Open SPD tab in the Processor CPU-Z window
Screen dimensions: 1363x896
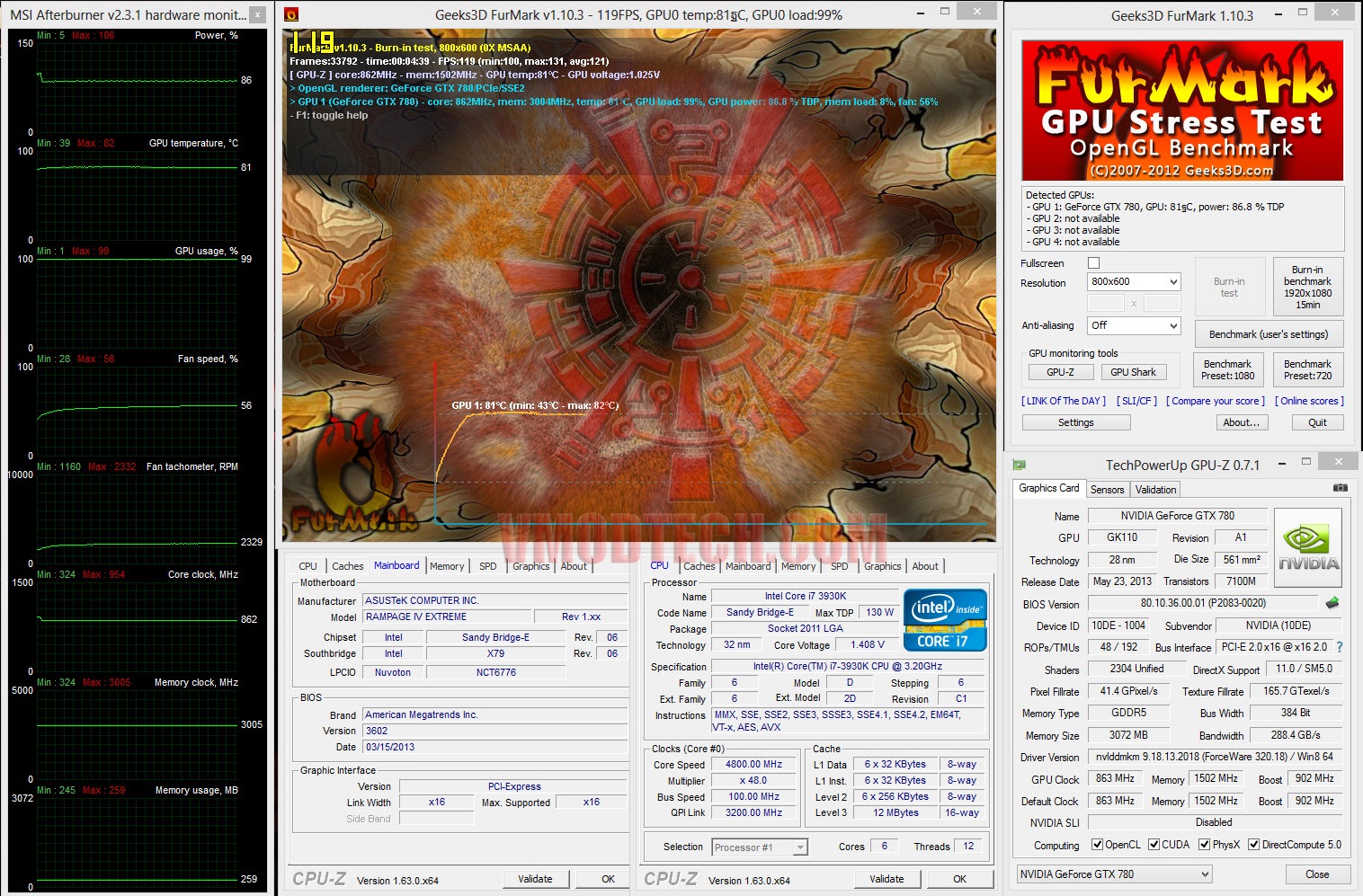pos(840,566)
